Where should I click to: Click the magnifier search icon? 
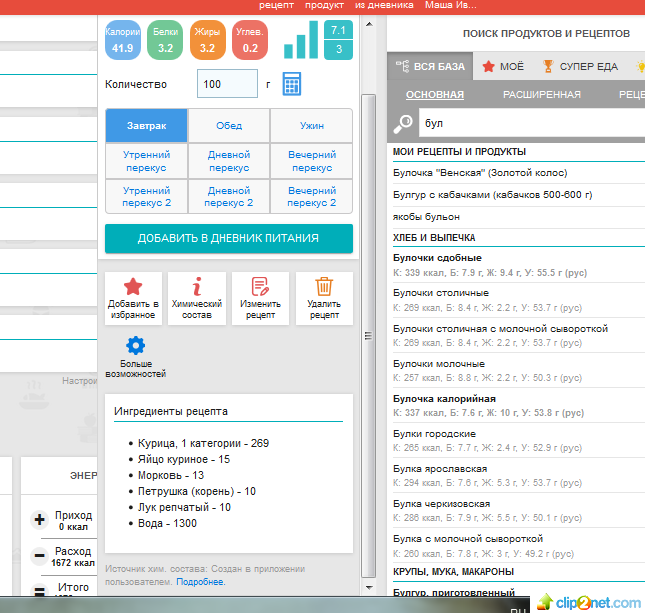pyautogui.click(x=403, y=124)
